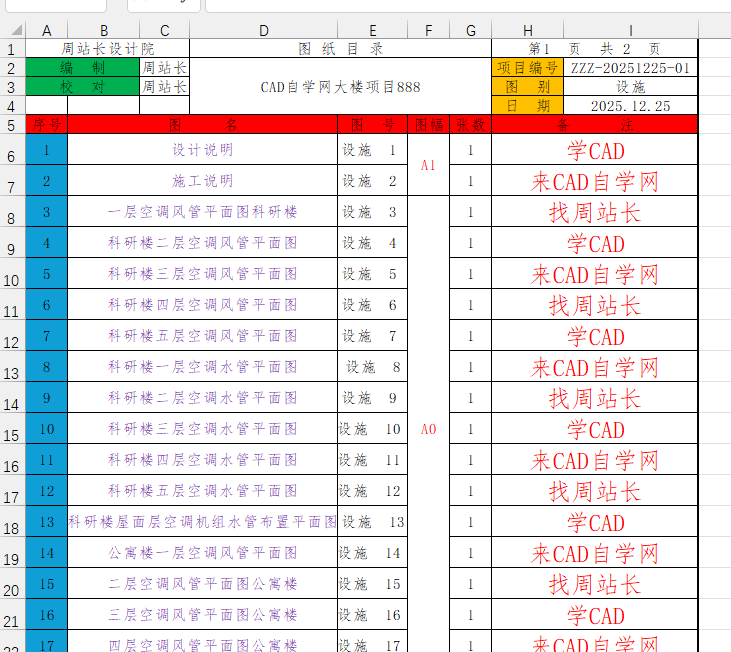Click the row 5 header number

11,125
